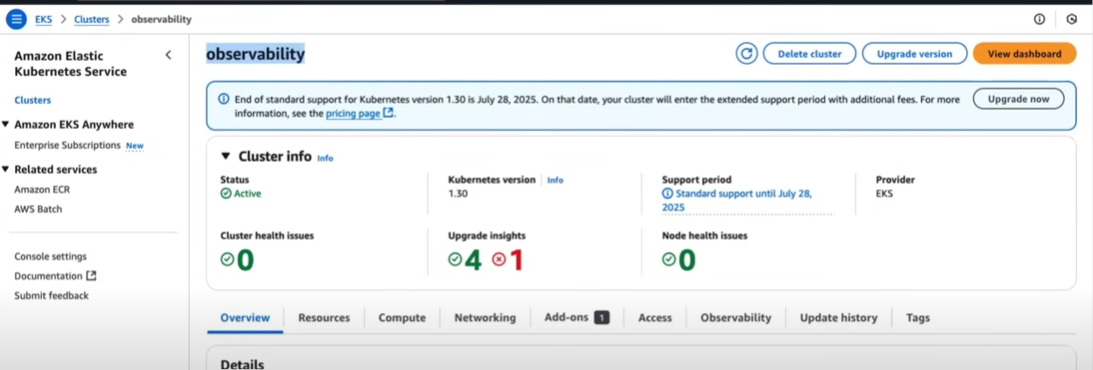Click the info circle icon in top bar
Screen dimensions: 1093x370
pos(1039,20)
